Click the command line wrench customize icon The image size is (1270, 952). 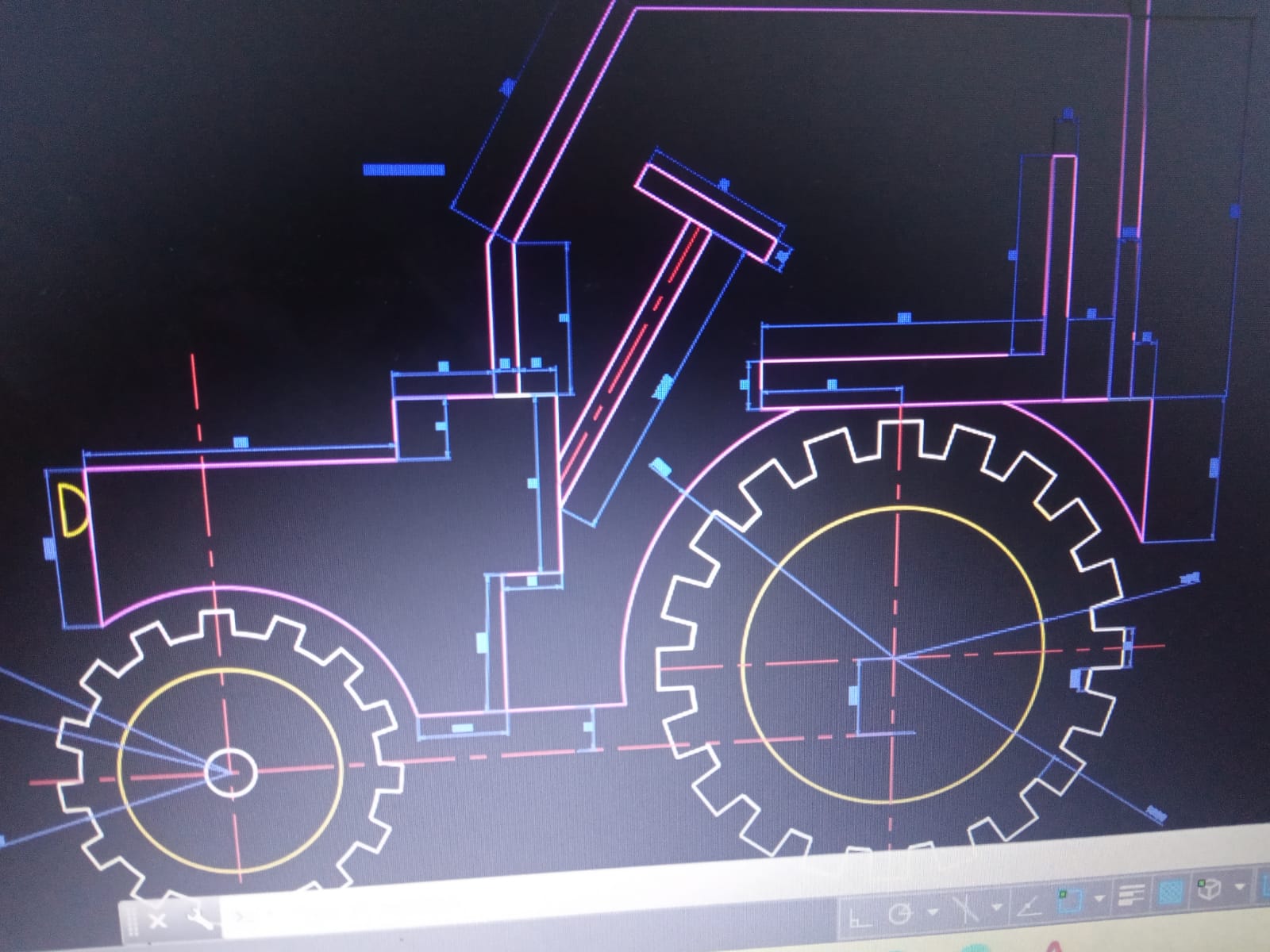point(199,920)
